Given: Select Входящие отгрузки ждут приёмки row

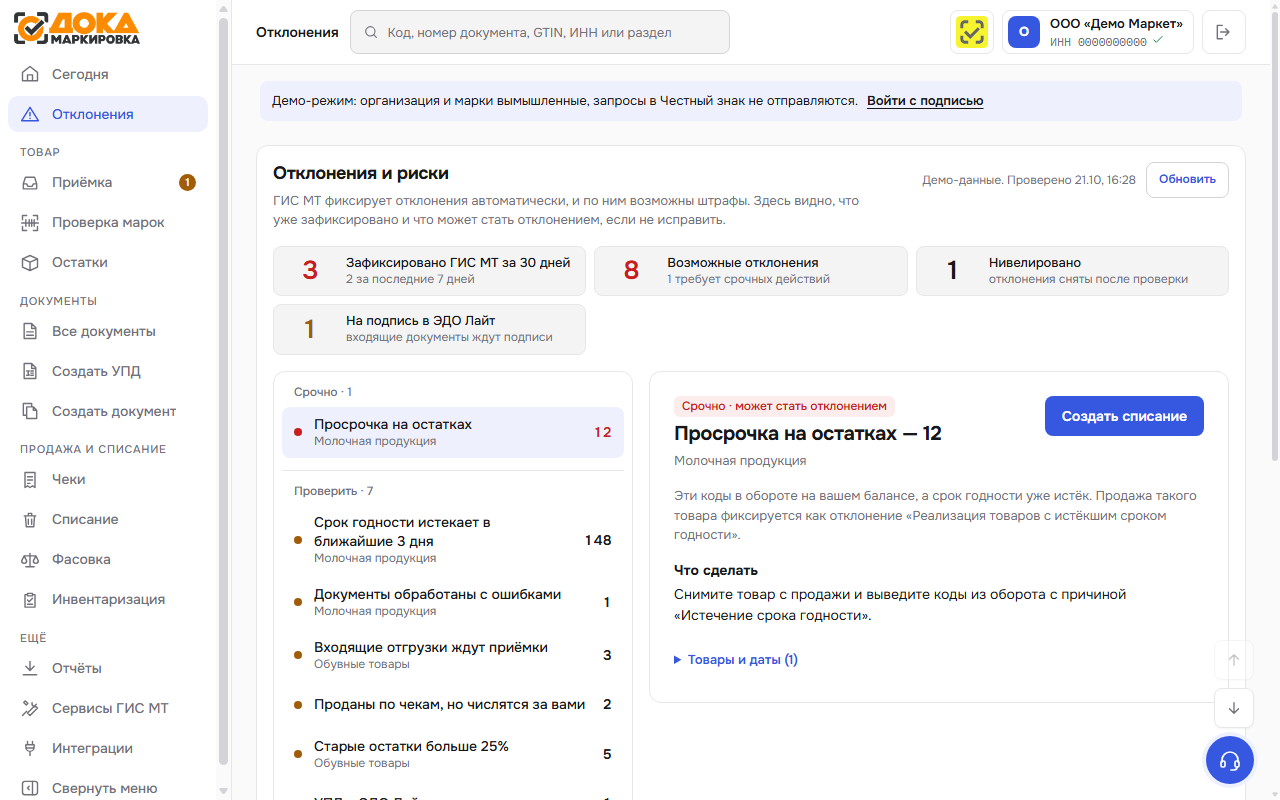Looking at the screenshot, I should pyautogui.click(x=453, y=655).
